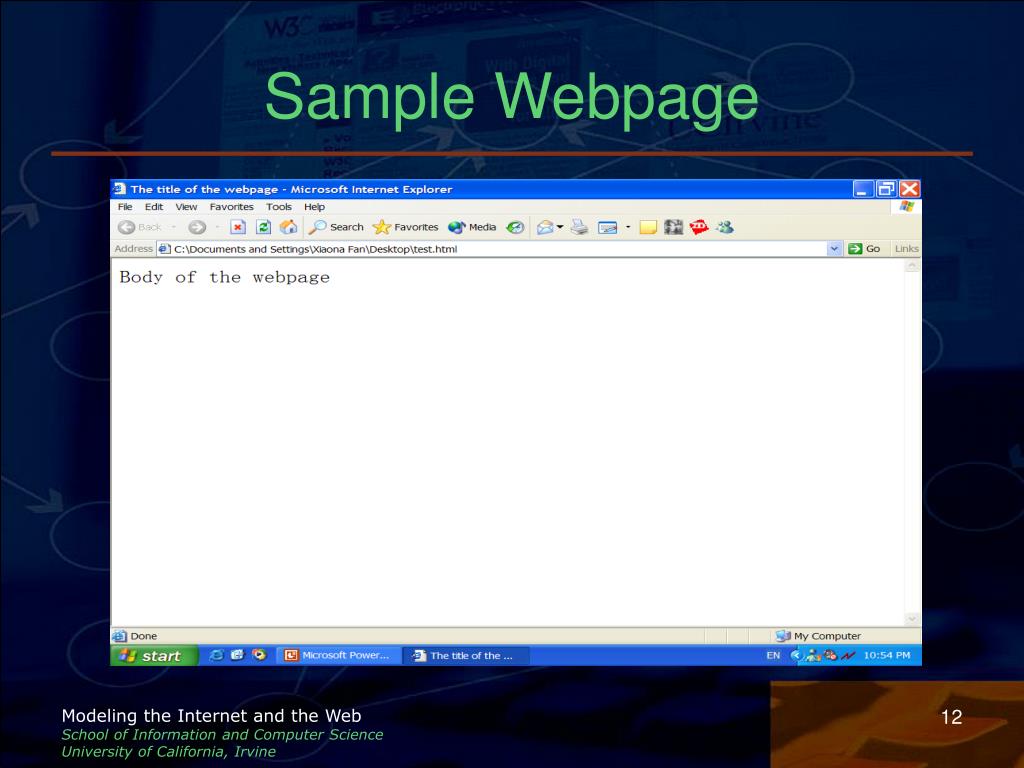Viewport: 1024px width, 768px height.
Task: Click the 10:54 PM clock
Action: [886, 656]
